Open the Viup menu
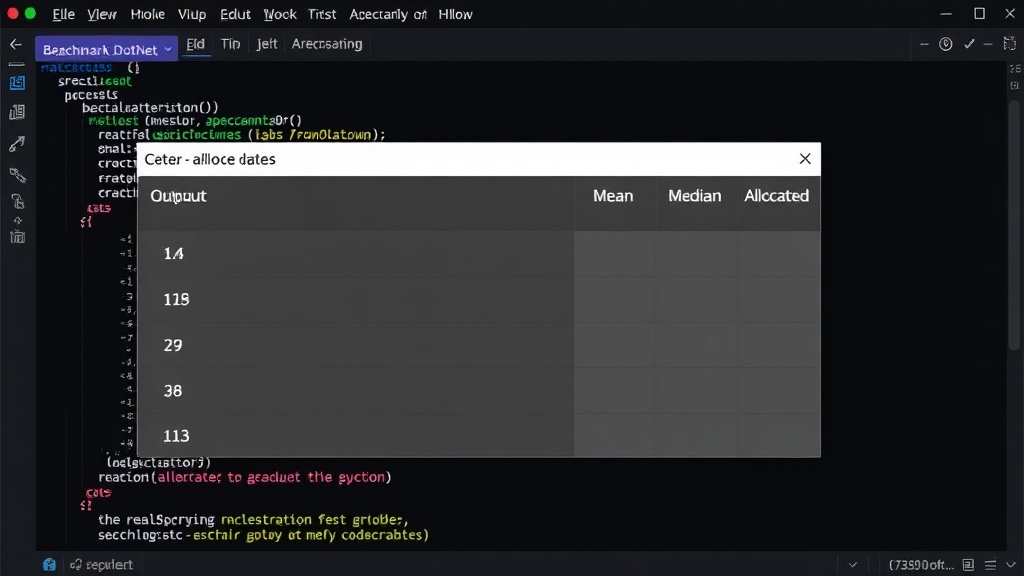Screen dimensions: 1024x576 click(192, 14)
